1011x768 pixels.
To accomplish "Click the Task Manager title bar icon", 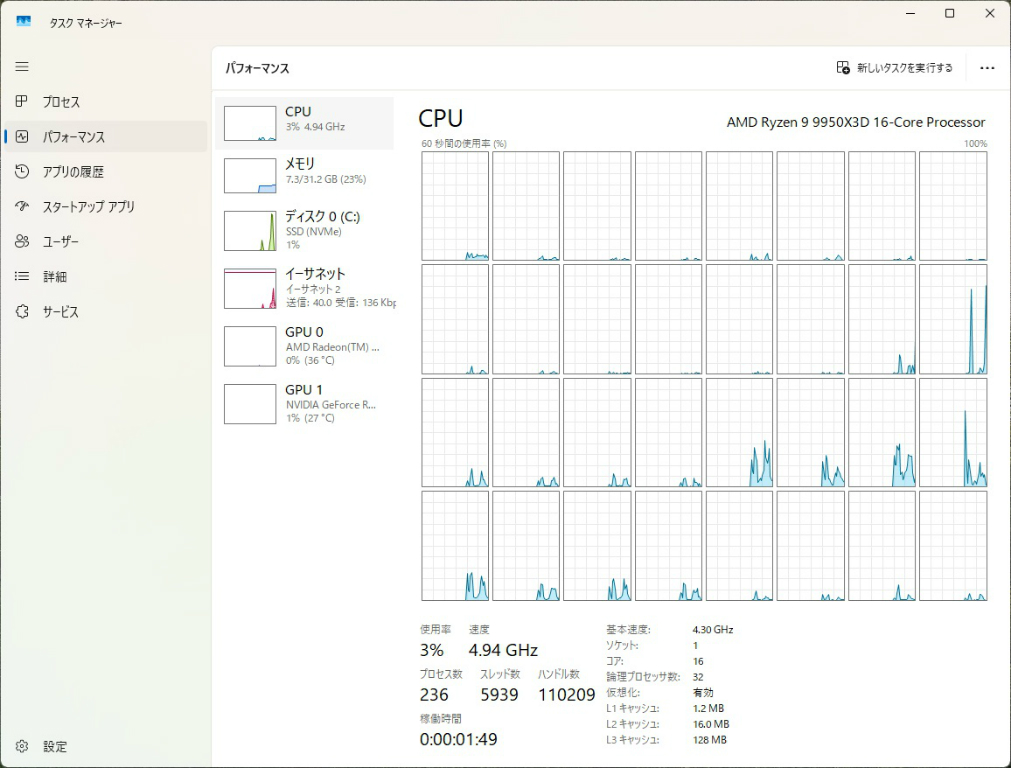I will coord(23,22).
